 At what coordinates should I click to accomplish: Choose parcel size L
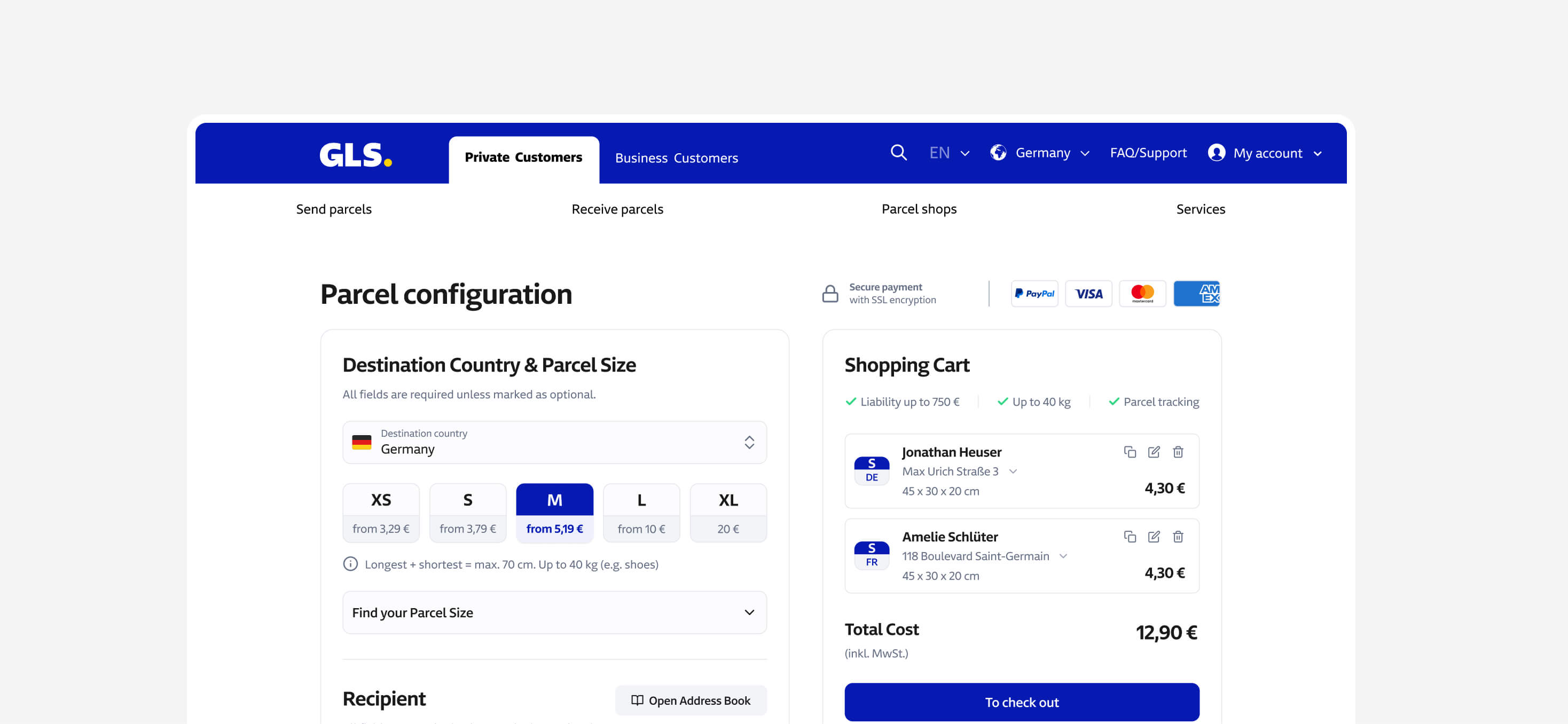641,511
